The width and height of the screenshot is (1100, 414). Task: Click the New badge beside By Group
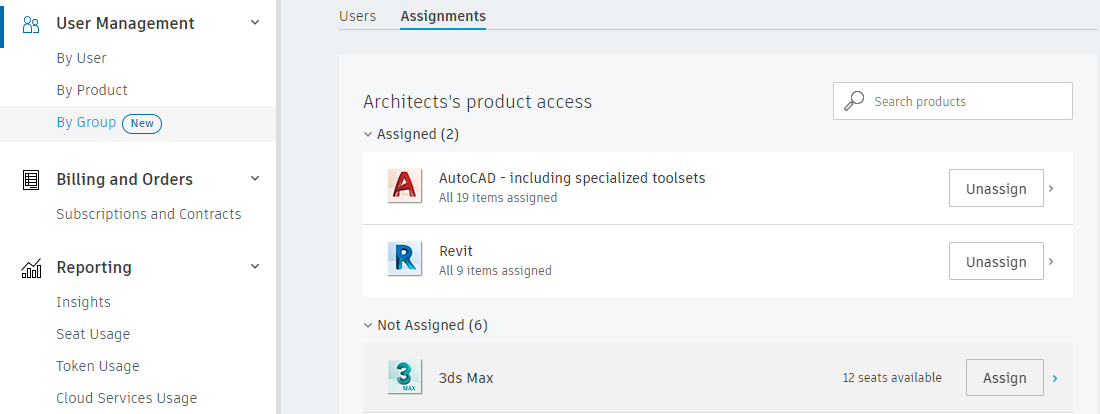click(142, 123)
